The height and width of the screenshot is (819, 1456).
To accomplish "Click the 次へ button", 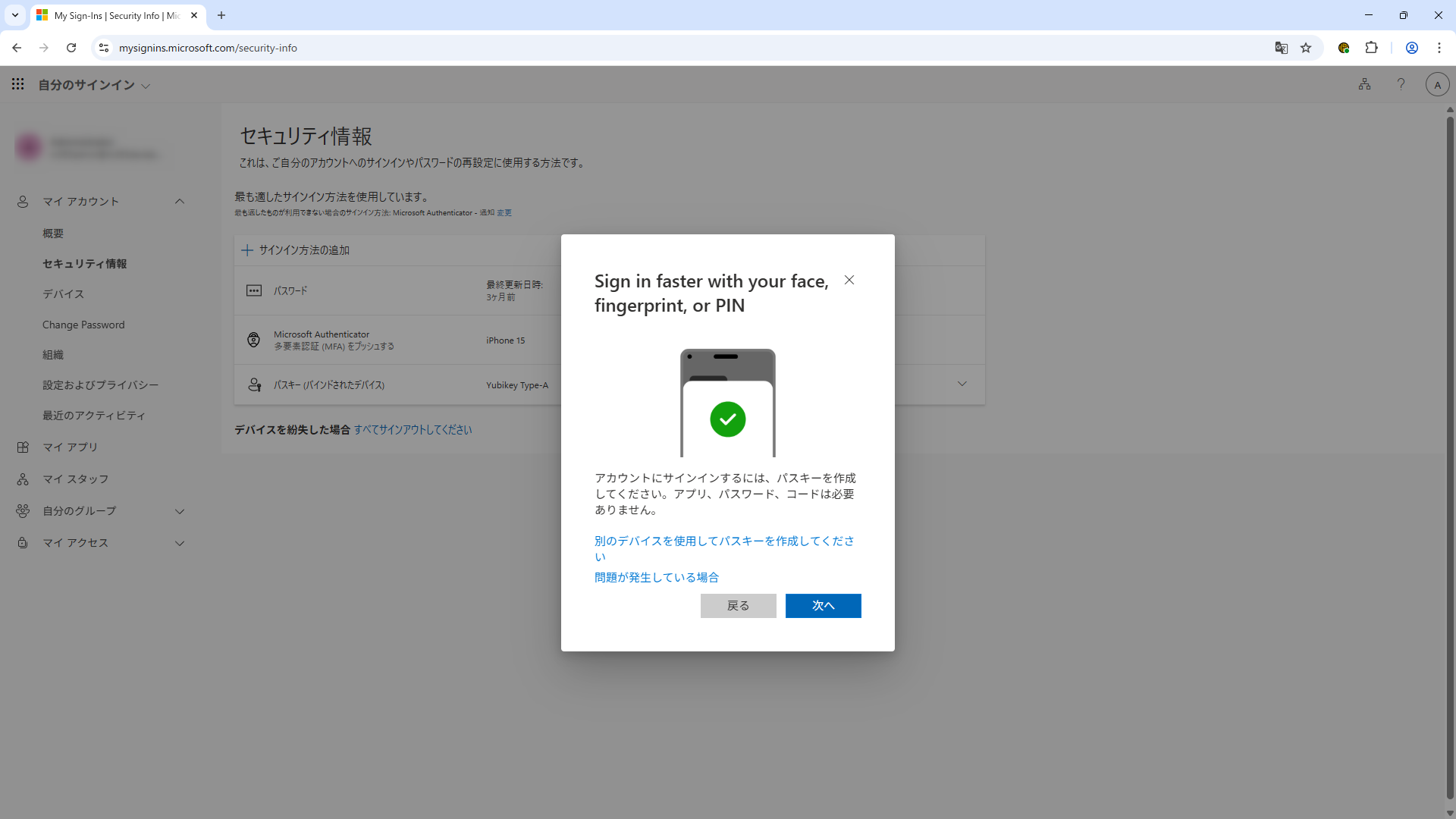I will [x=823, y=605].
